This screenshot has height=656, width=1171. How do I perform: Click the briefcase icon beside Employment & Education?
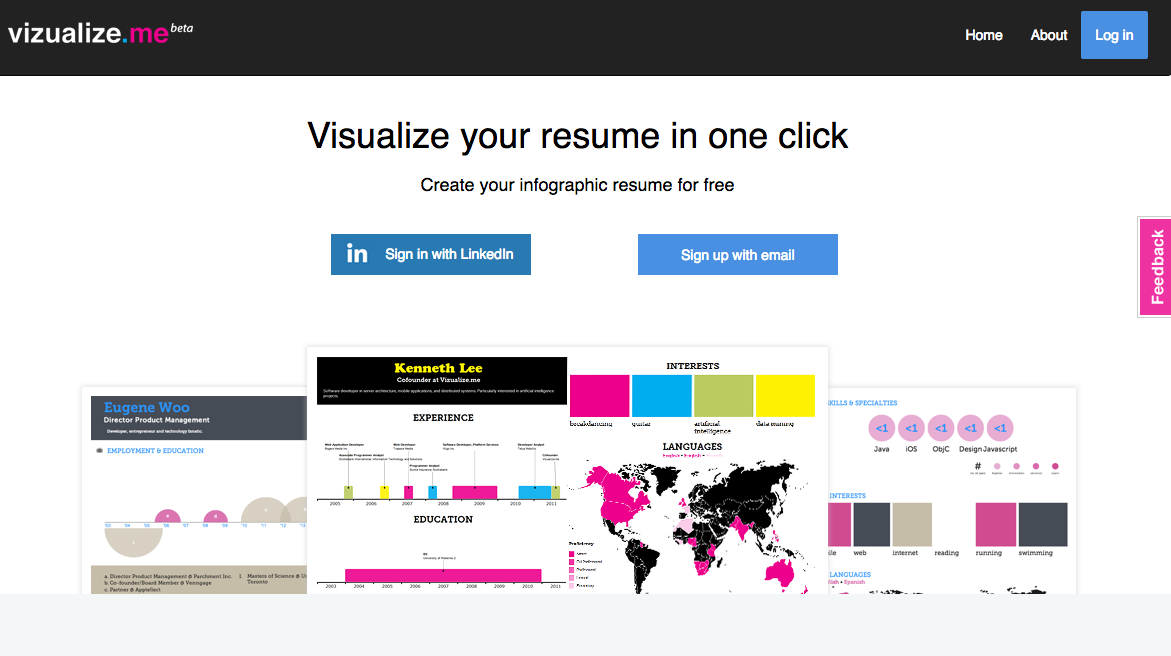point(99,451)
